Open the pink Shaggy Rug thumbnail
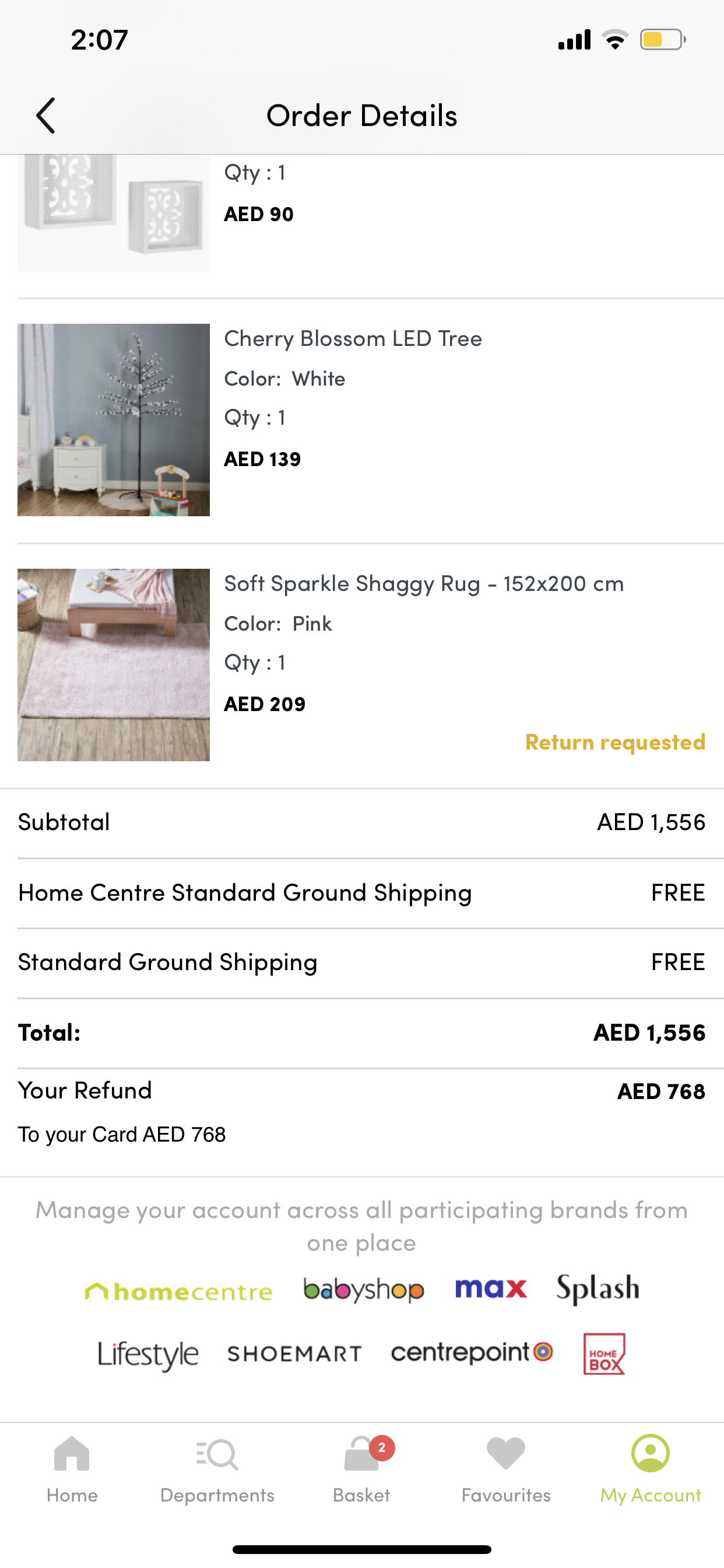 tap(114, 664)
